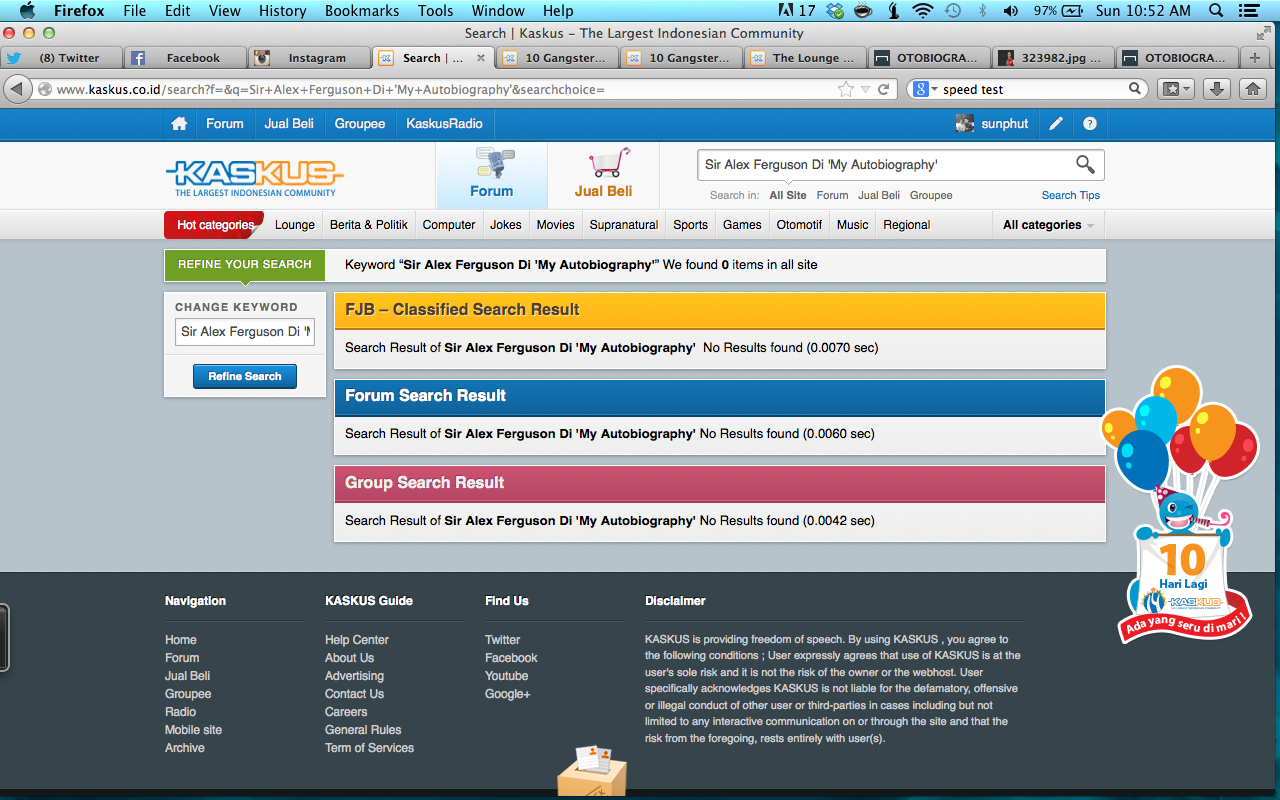The height and width of the screenshot is (800, 1280).
Task: Open the Google search engine dropdown
Action: 926,89
